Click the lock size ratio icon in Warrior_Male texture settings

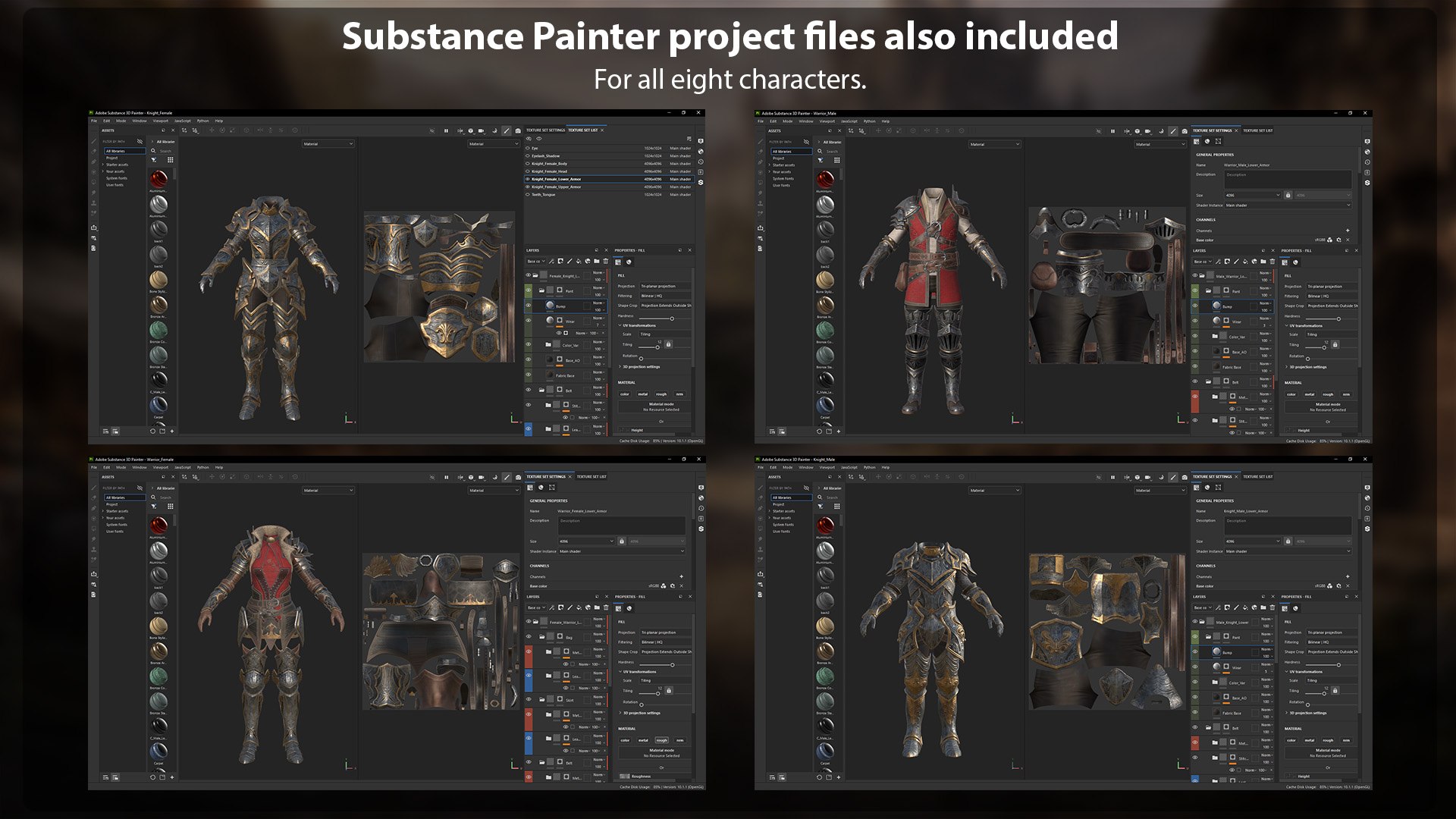coord(1288,196)
